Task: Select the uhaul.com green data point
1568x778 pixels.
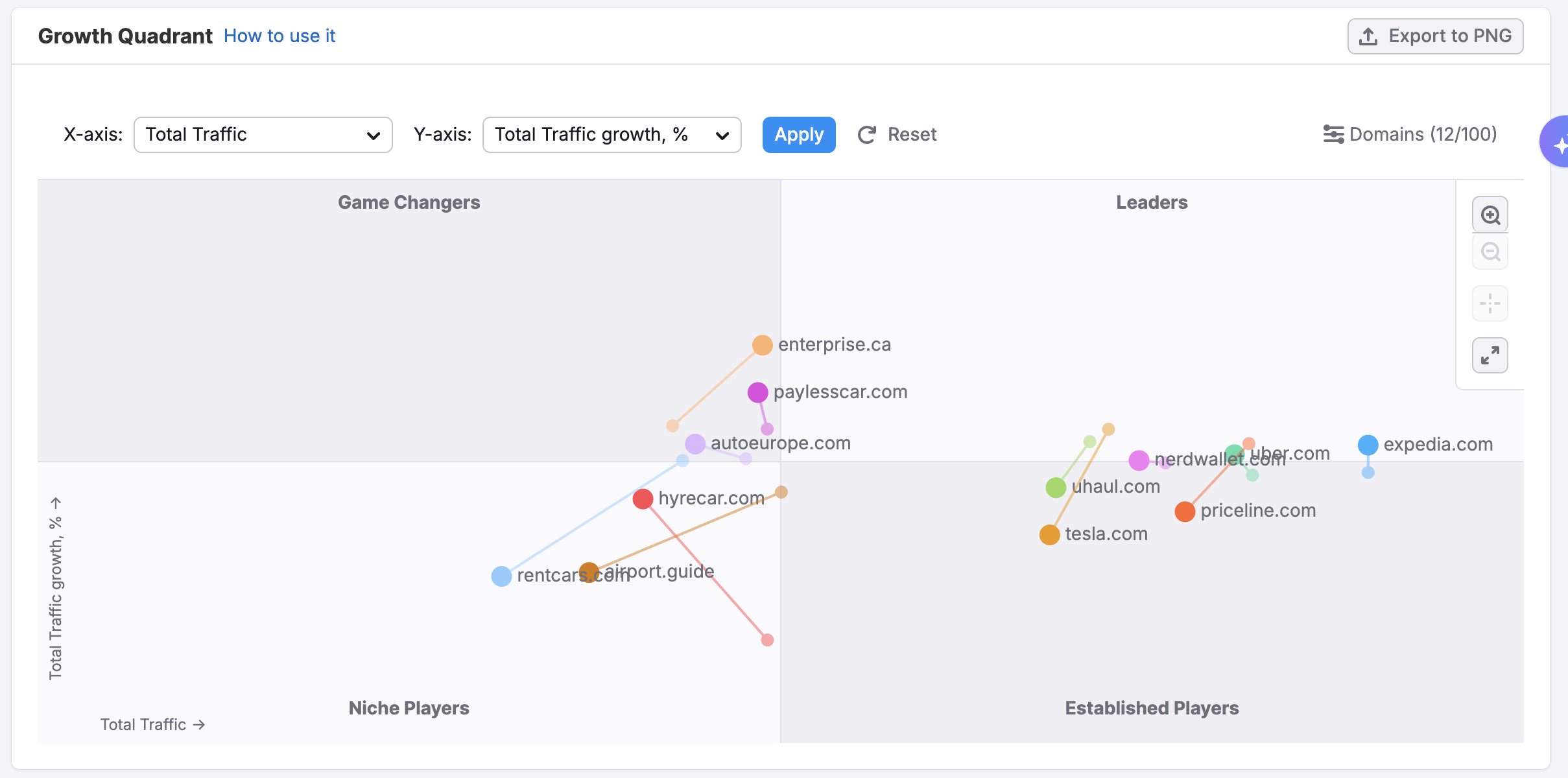Action: [x=1056, y=488]
